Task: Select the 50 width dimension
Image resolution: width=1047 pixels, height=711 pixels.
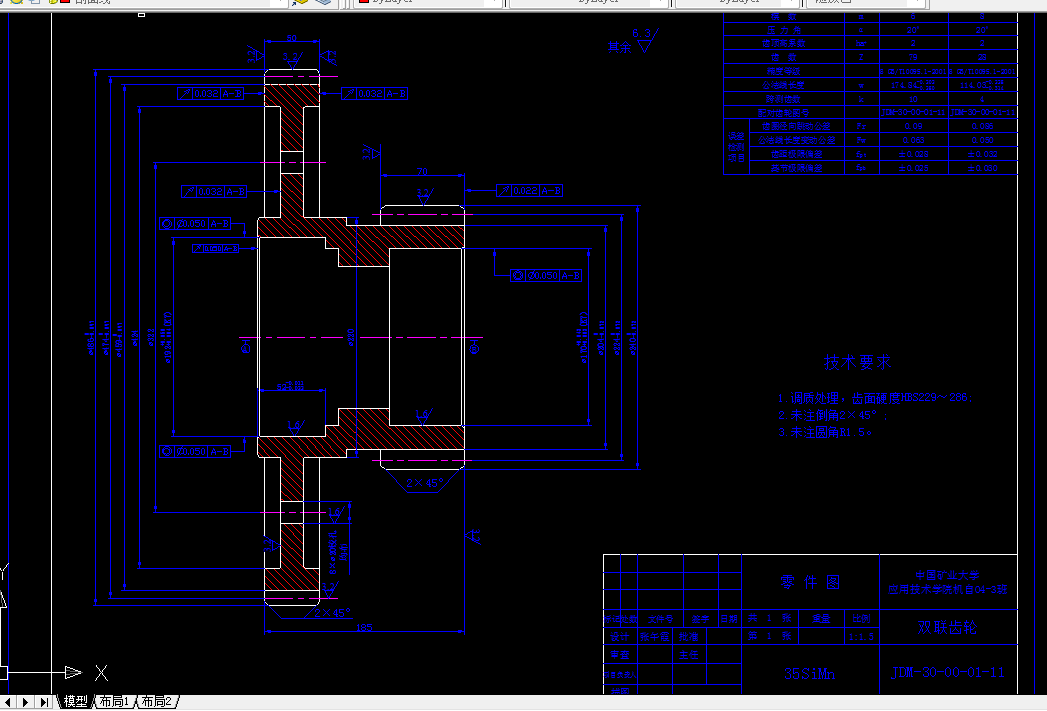Action: [292, 38]
